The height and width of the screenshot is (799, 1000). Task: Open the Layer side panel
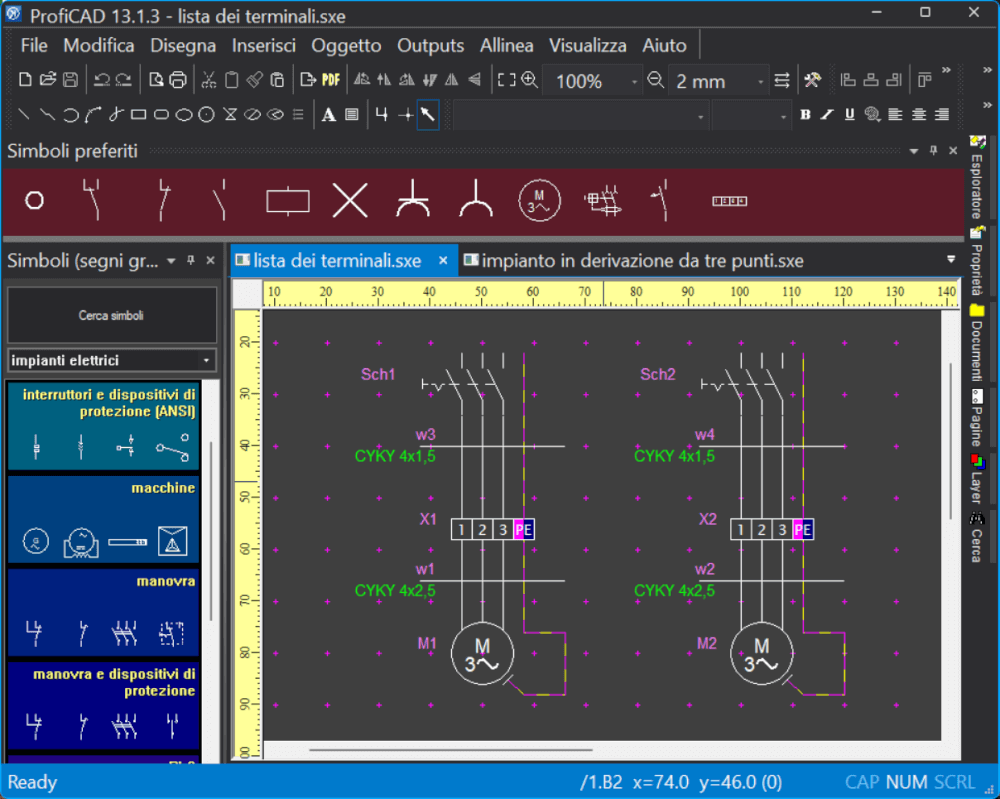tap(976, 479)
